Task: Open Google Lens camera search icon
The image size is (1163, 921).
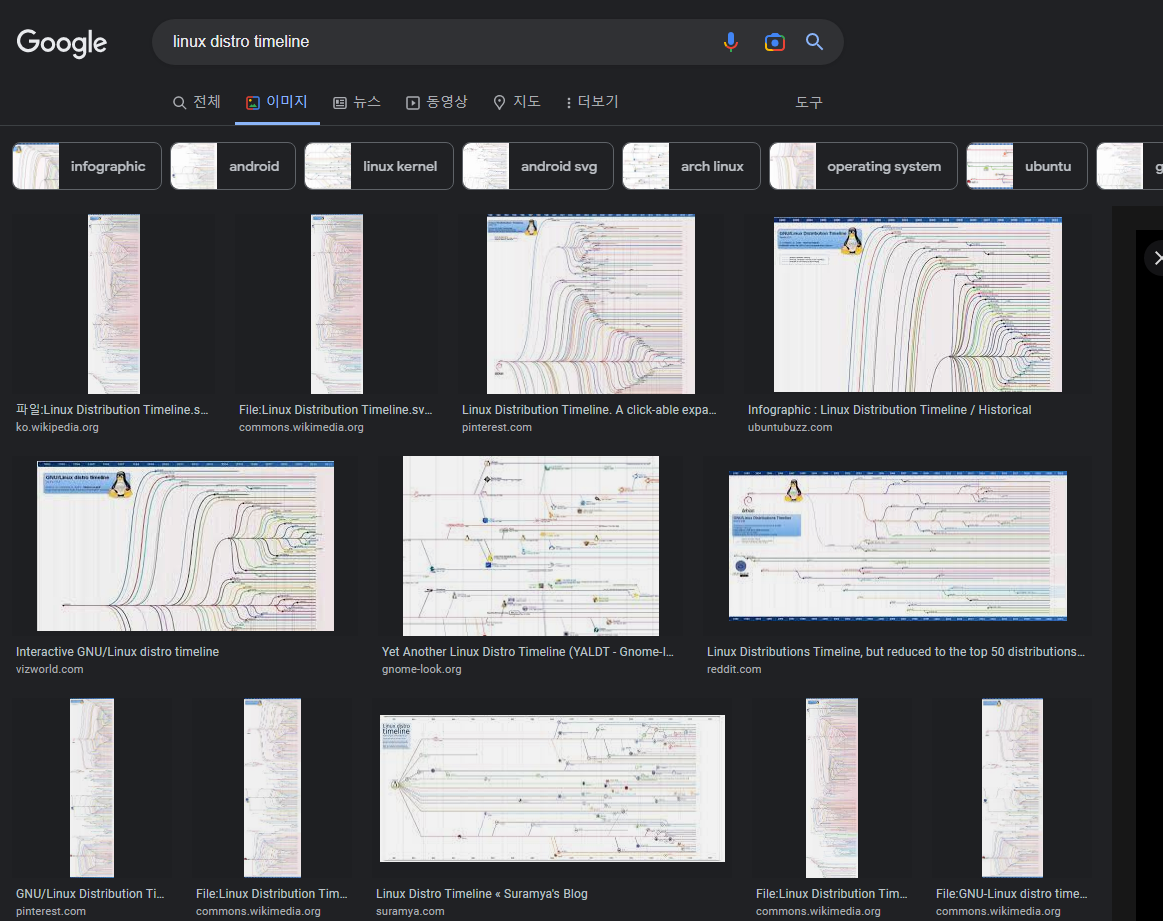Action: click(x=774, y=42)
